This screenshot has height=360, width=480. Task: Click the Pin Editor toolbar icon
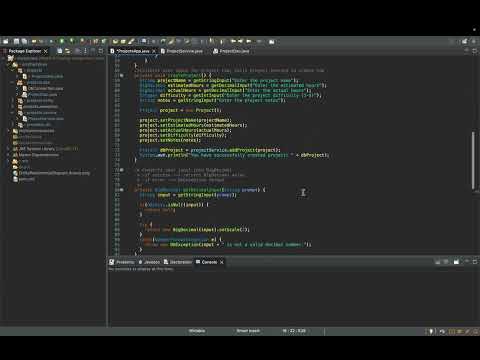(272, 41)
